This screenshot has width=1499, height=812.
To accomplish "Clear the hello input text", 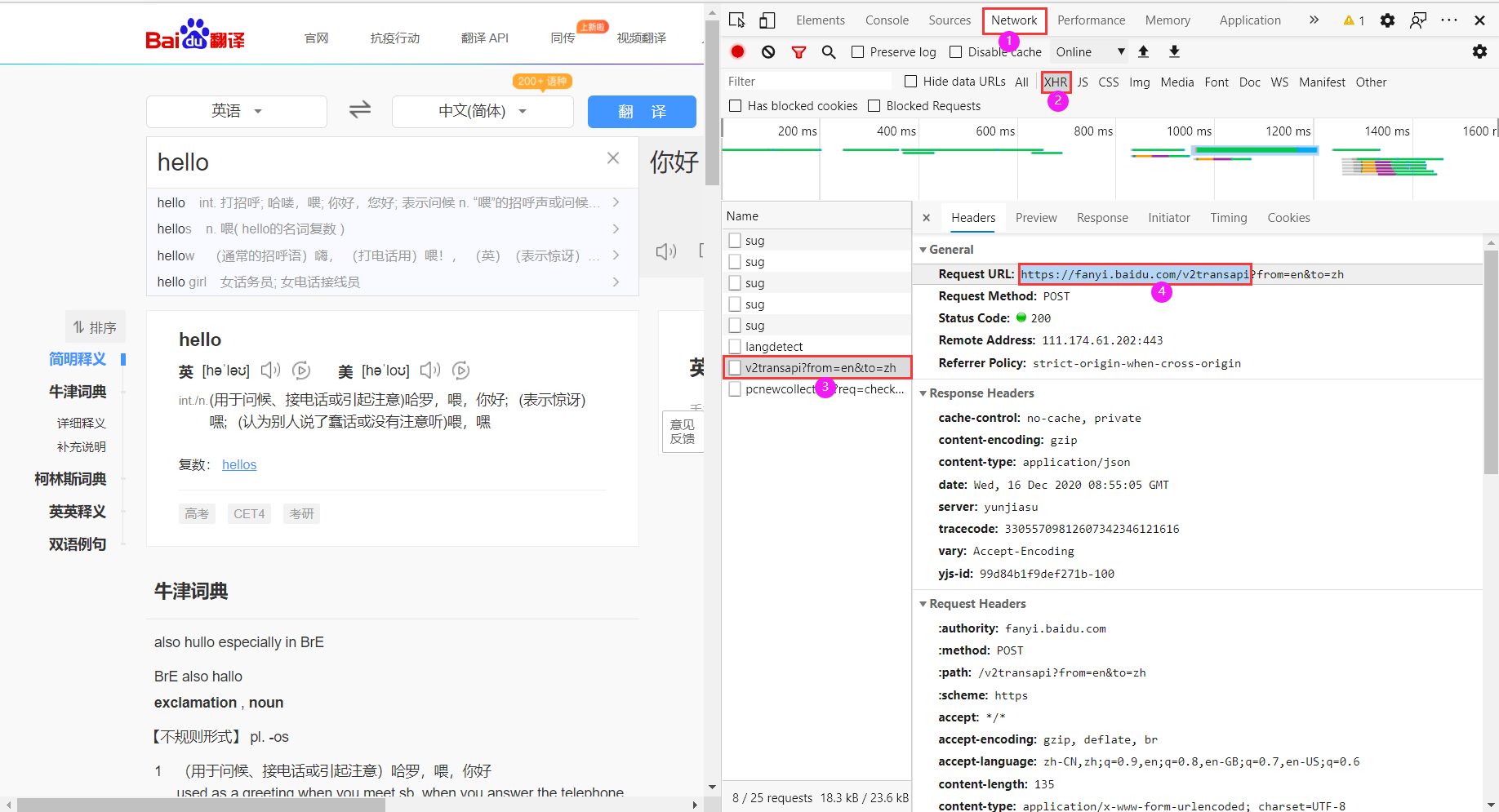I will coord(613,158).
